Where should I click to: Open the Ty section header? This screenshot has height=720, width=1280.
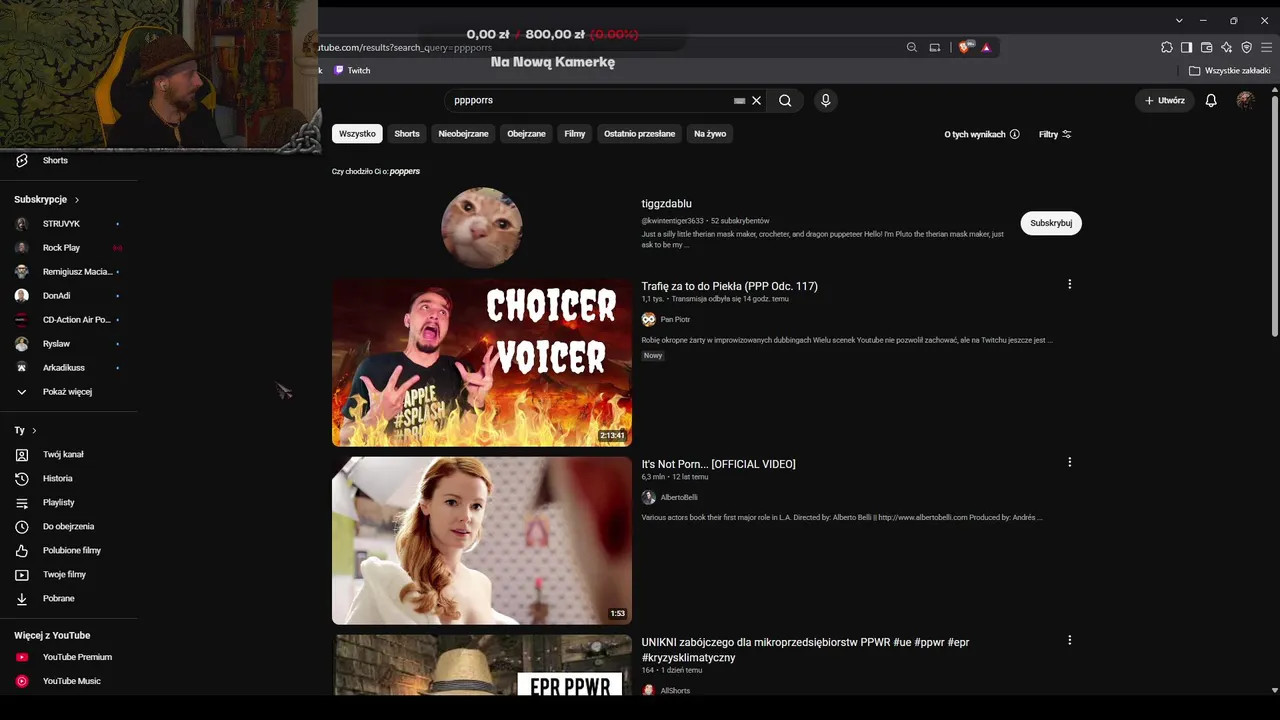click(x=25, y=430)
